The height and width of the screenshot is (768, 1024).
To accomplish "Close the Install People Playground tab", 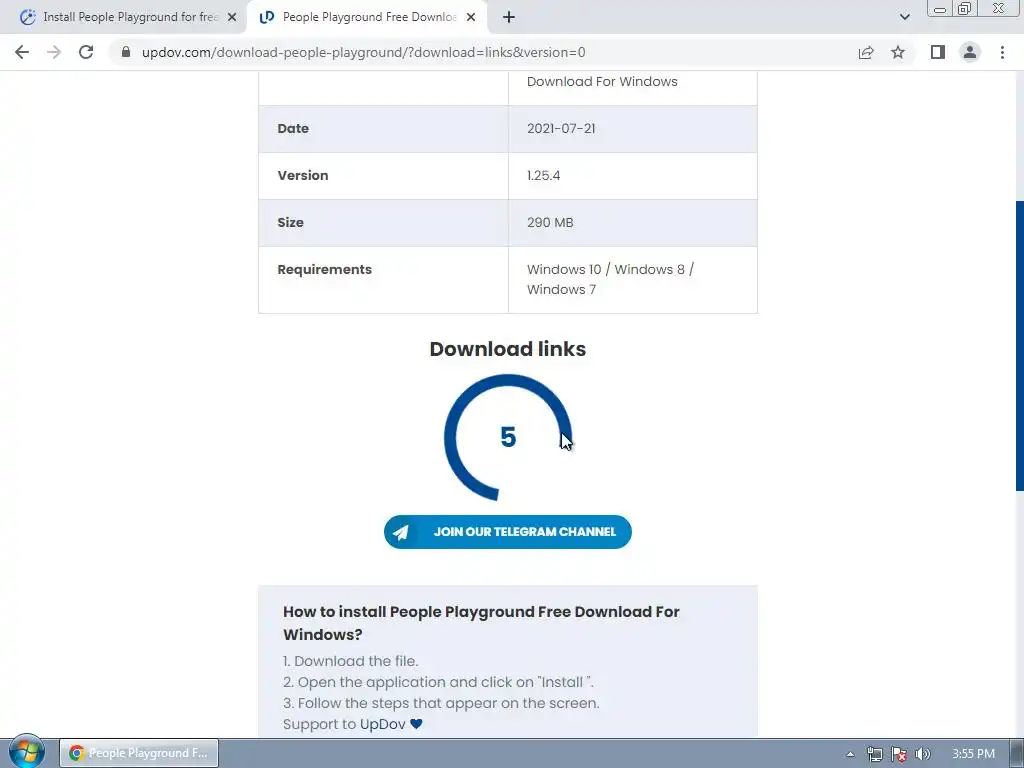I will point(232,18).
